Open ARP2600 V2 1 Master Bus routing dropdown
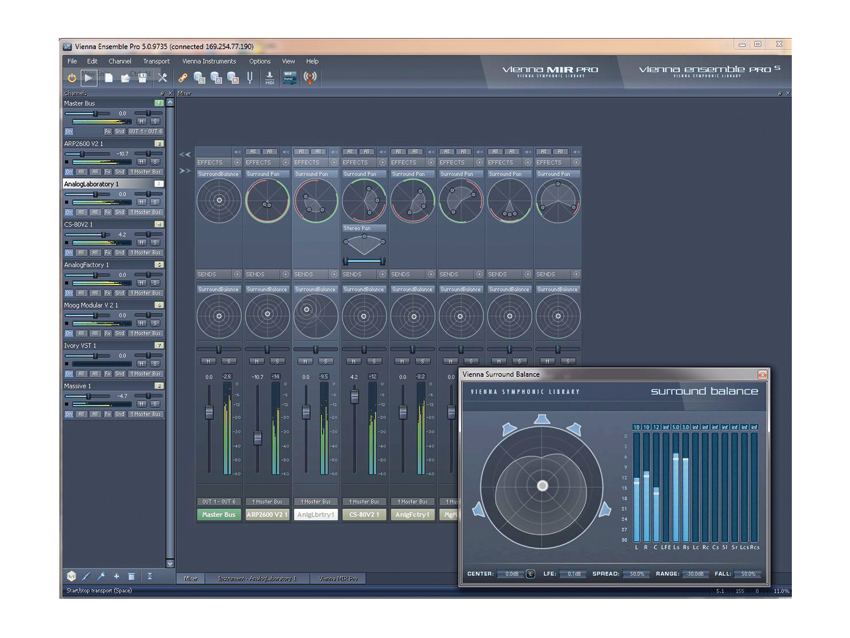 [145, 172]
